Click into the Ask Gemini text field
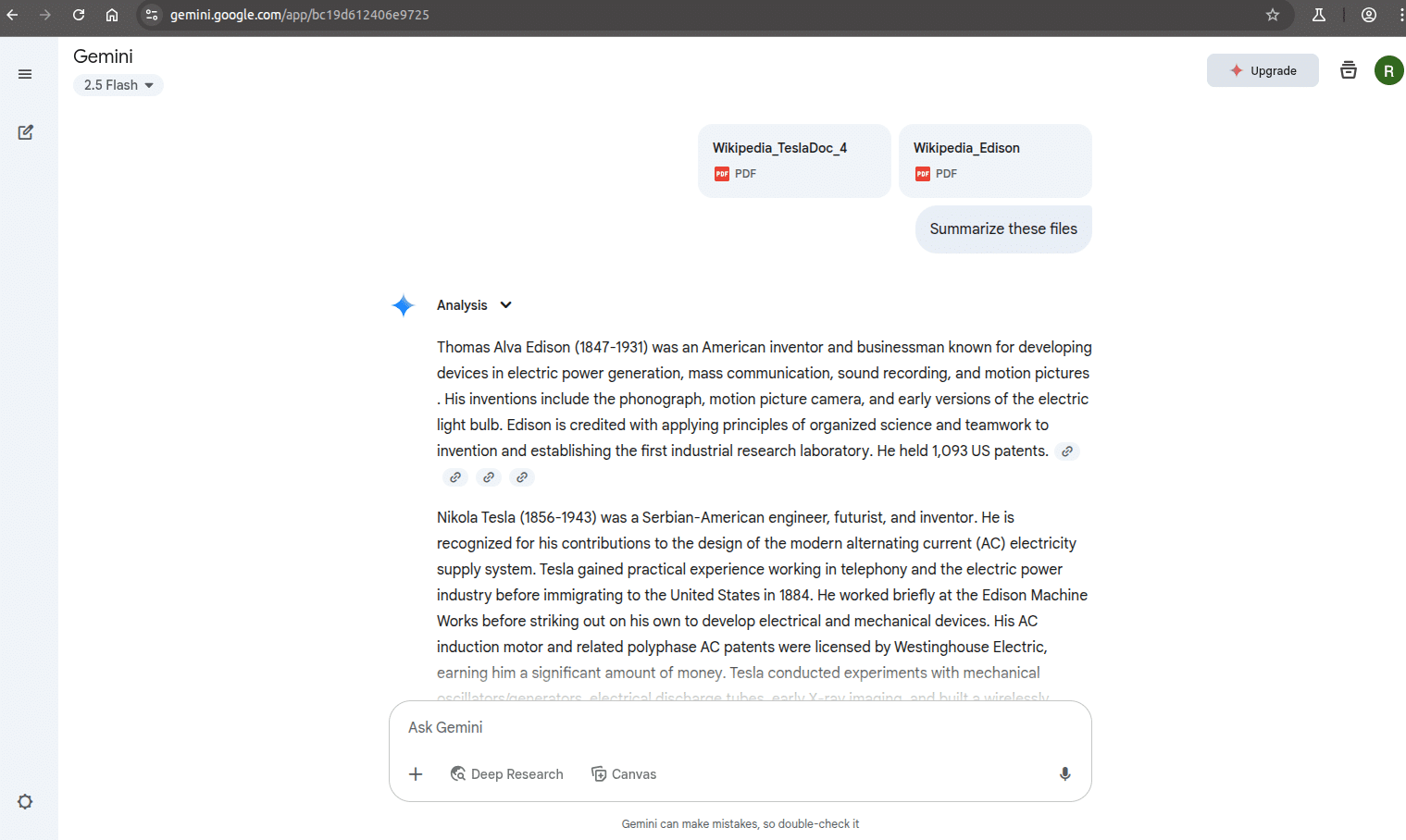This screenshot has width=1406, height=840. 740,727
